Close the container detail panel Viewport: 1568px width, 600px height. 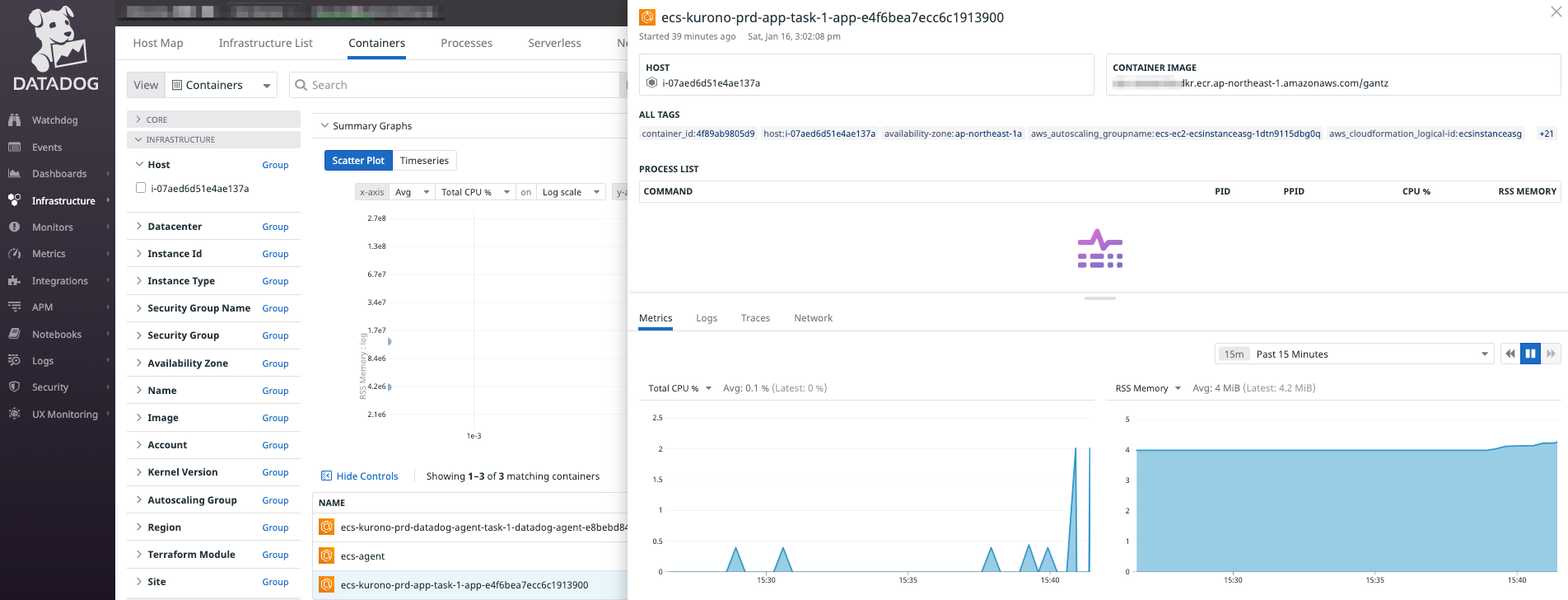coord(1556,12)
